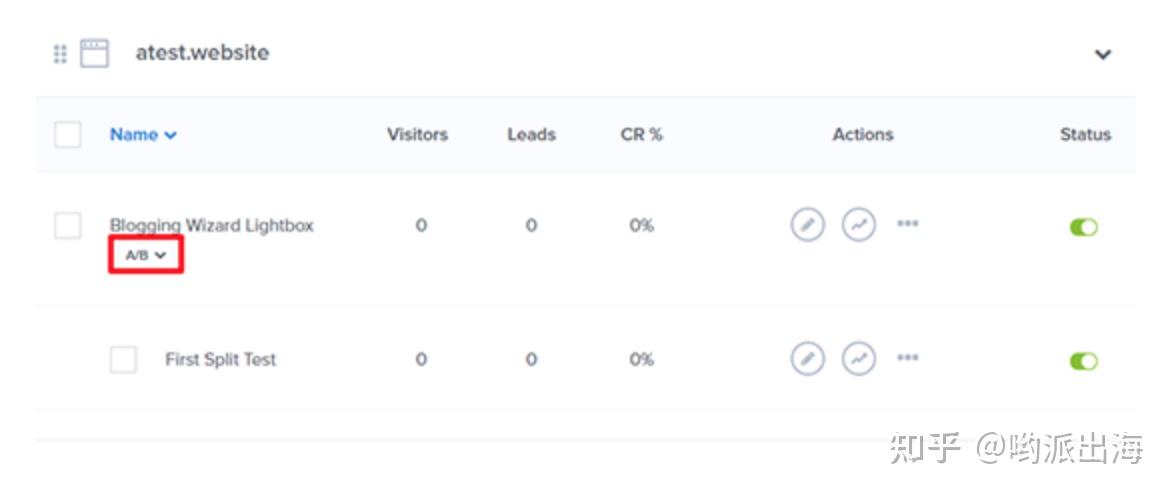The image size is (1172, 496).
Task: Check the select-all checkbox in header row
Action: coord(68,135)
